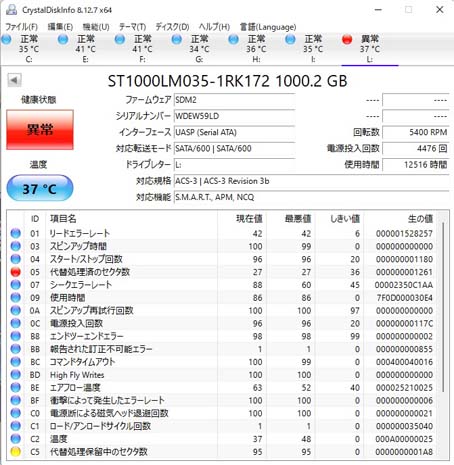Switch to the H: drive tab

click(x=256, y=49)
